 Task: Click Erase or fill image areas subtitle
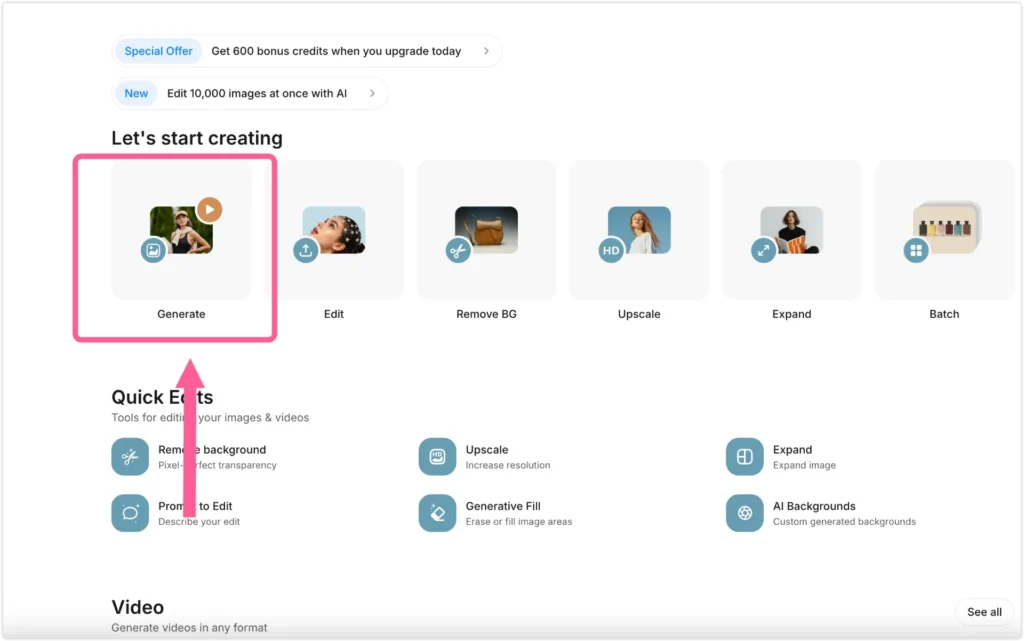click(519, 522)
